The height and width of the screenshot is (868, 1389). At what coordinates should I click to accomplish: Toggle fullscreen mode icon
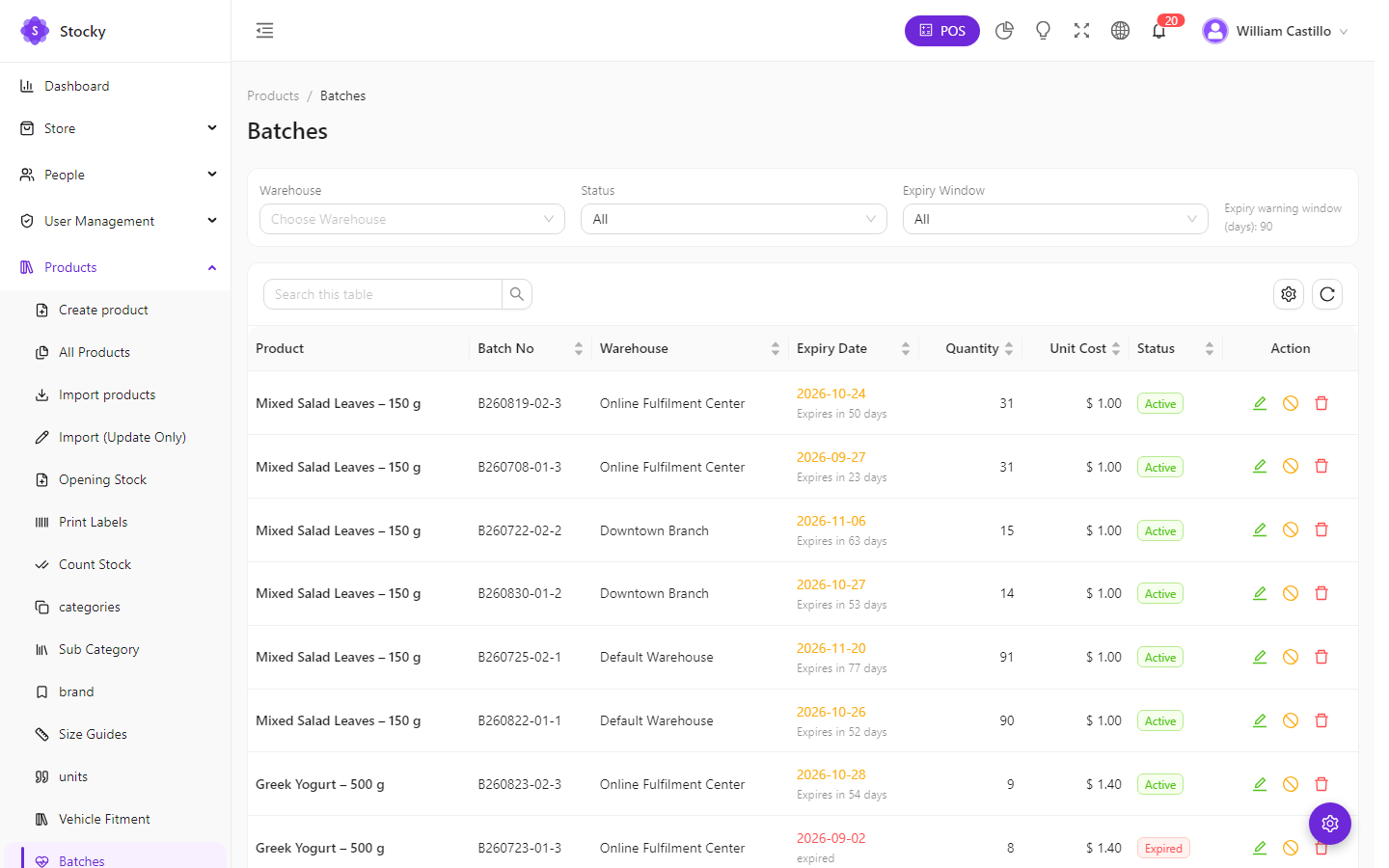click(x=1081, y=31)
